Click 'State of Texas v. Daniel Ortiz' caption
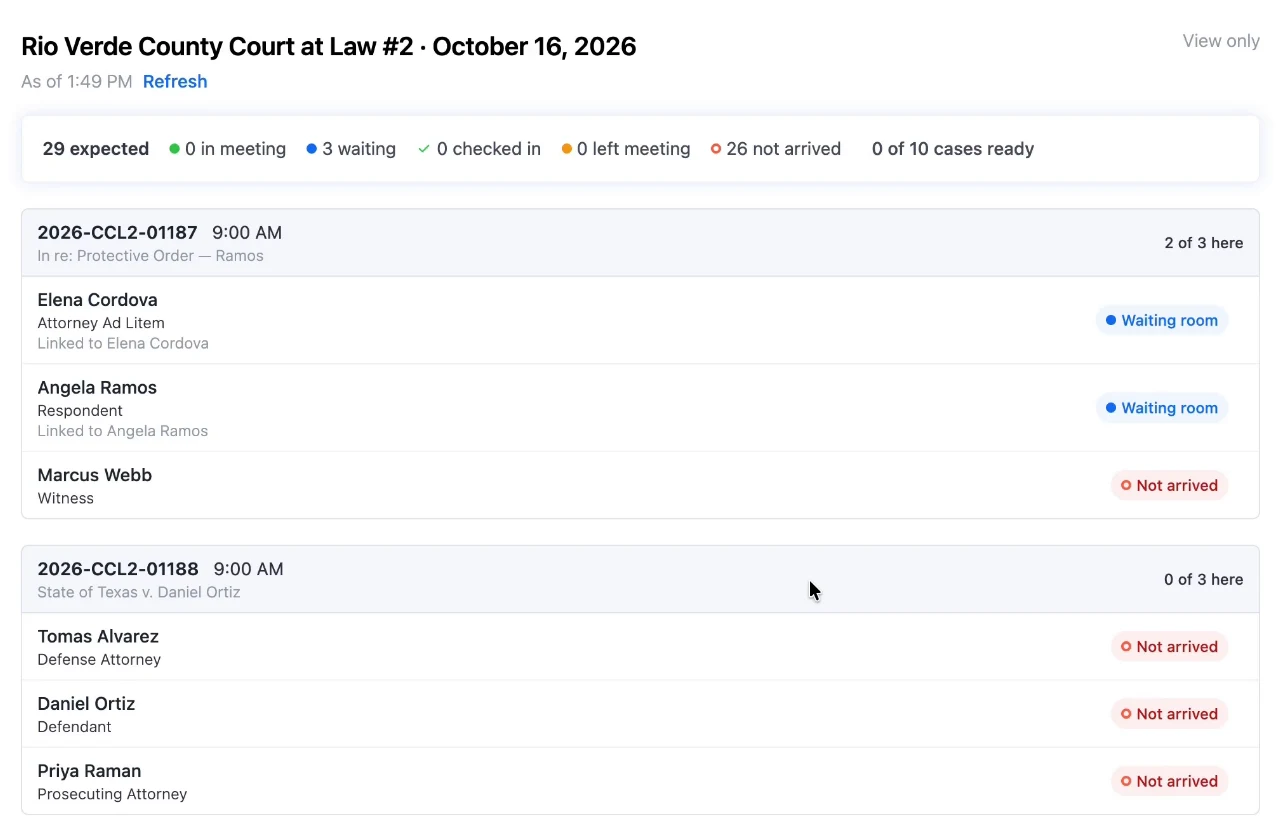 pos(139,592)
